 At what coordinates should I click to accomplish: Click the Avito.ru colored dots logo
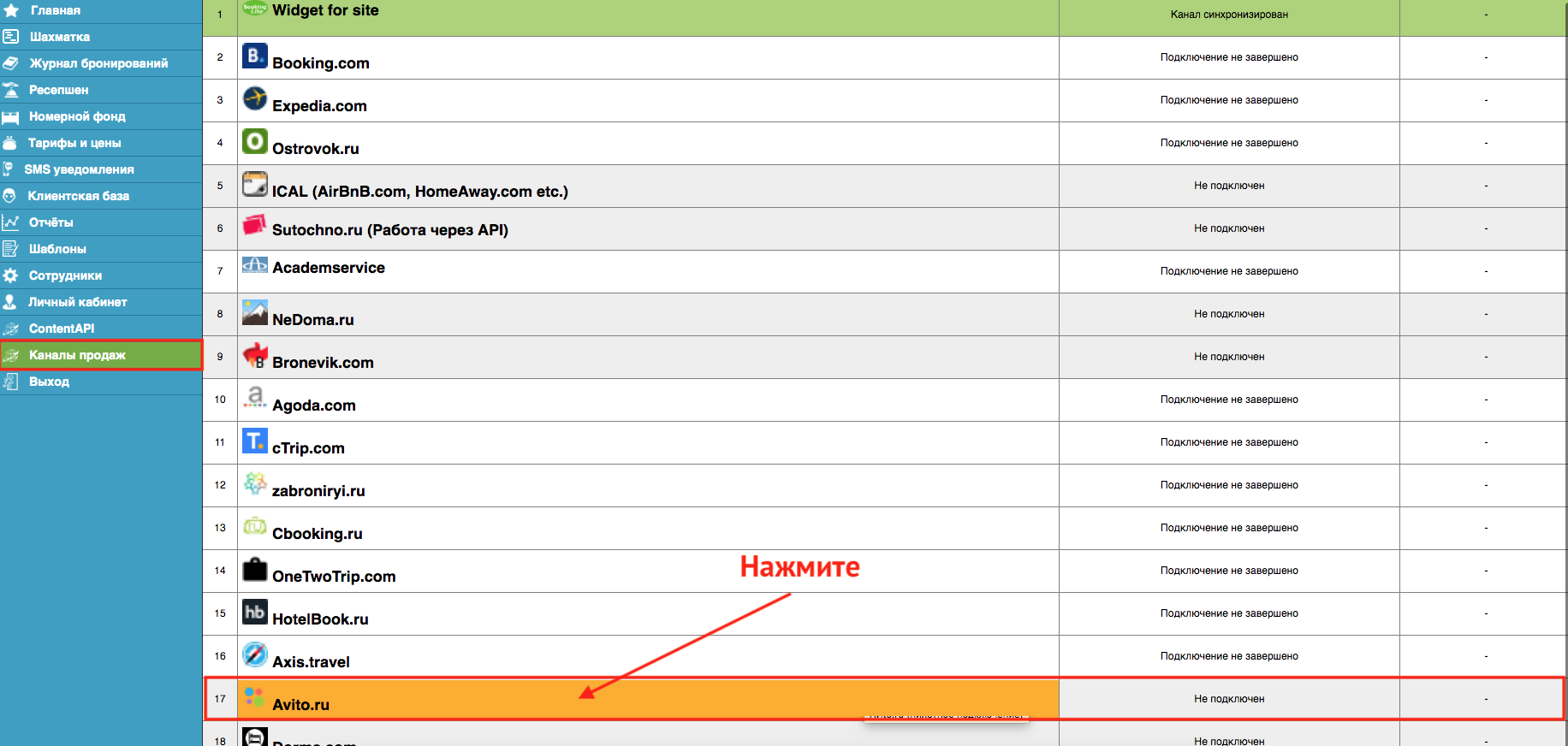coord(254,697)
